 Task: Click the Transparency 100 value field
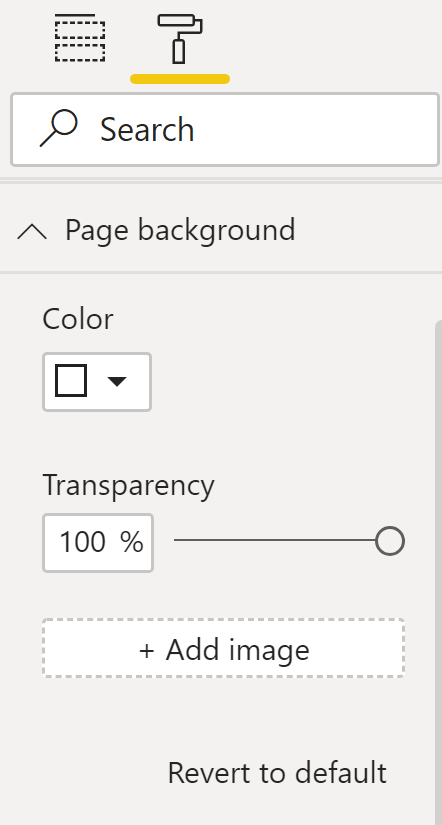pos(98,542)
